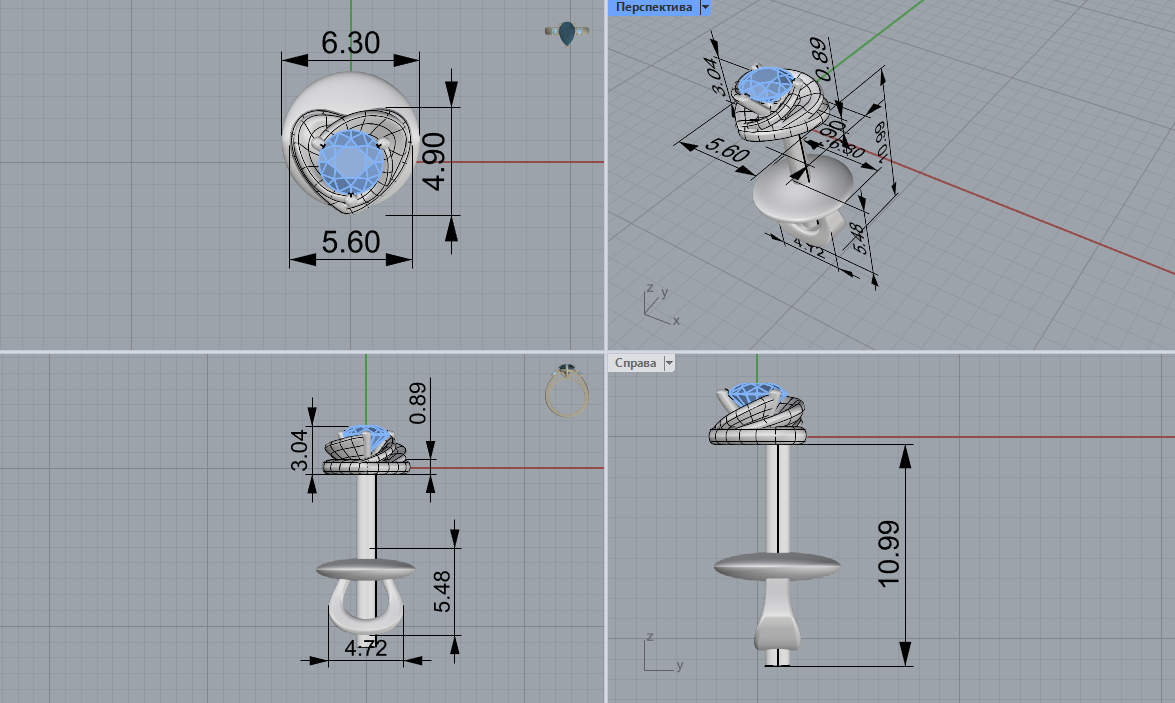Image resolution: width=1175 pixels, height=703 pixels.
Task: Select the blue gemstone in the top view
Action: tap(351, 162)
